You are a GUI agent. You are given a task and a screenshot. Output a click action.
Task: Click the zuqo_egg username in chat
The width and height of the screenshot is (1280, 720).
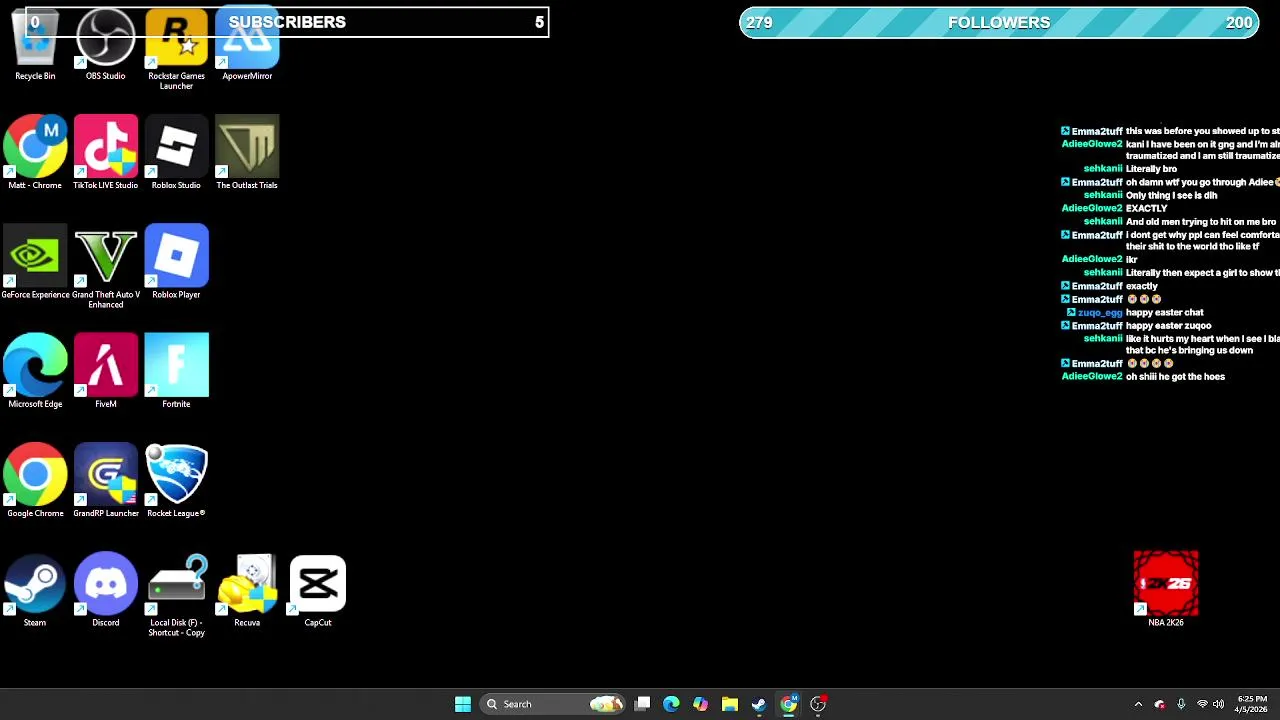[x=1100, y=312]
